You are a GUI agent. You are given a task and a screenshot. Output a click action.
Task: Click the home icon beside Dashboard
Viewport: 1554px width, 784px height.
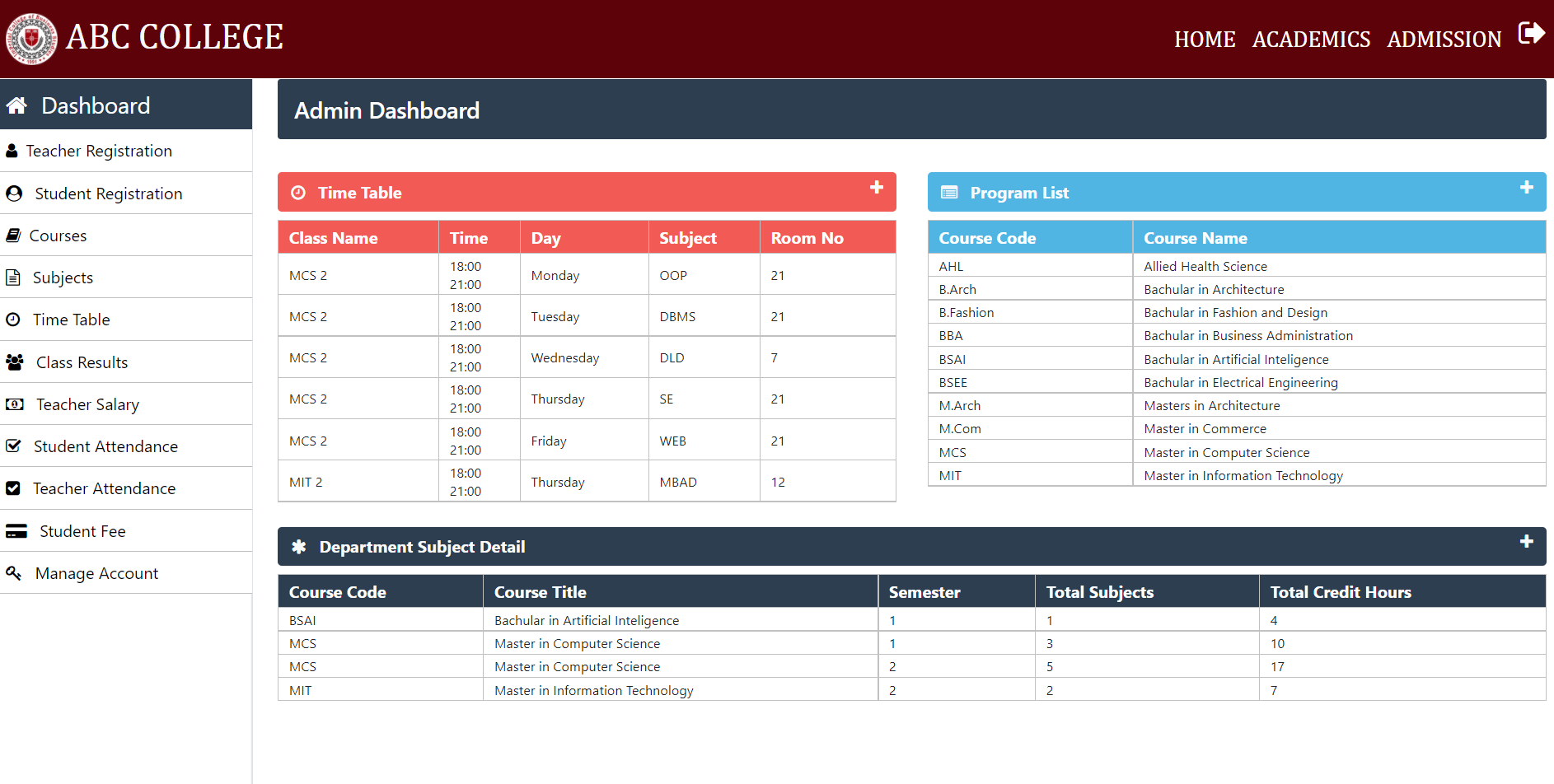pos(16,105)
